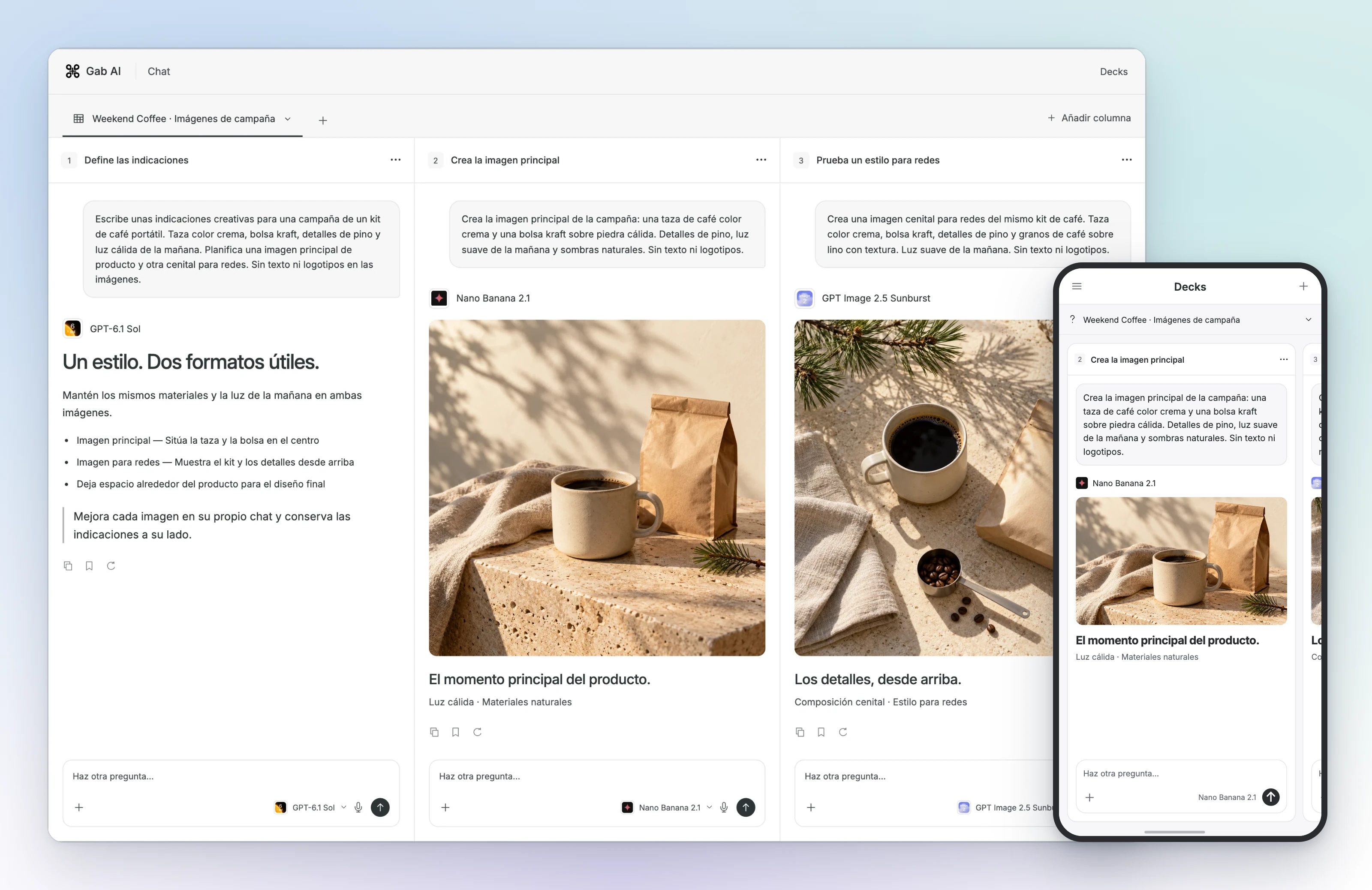The width and height of the screenshot is (1372, 890).
Task: Select the Weekend Coffee deck tab
Action: pos(183,119)
